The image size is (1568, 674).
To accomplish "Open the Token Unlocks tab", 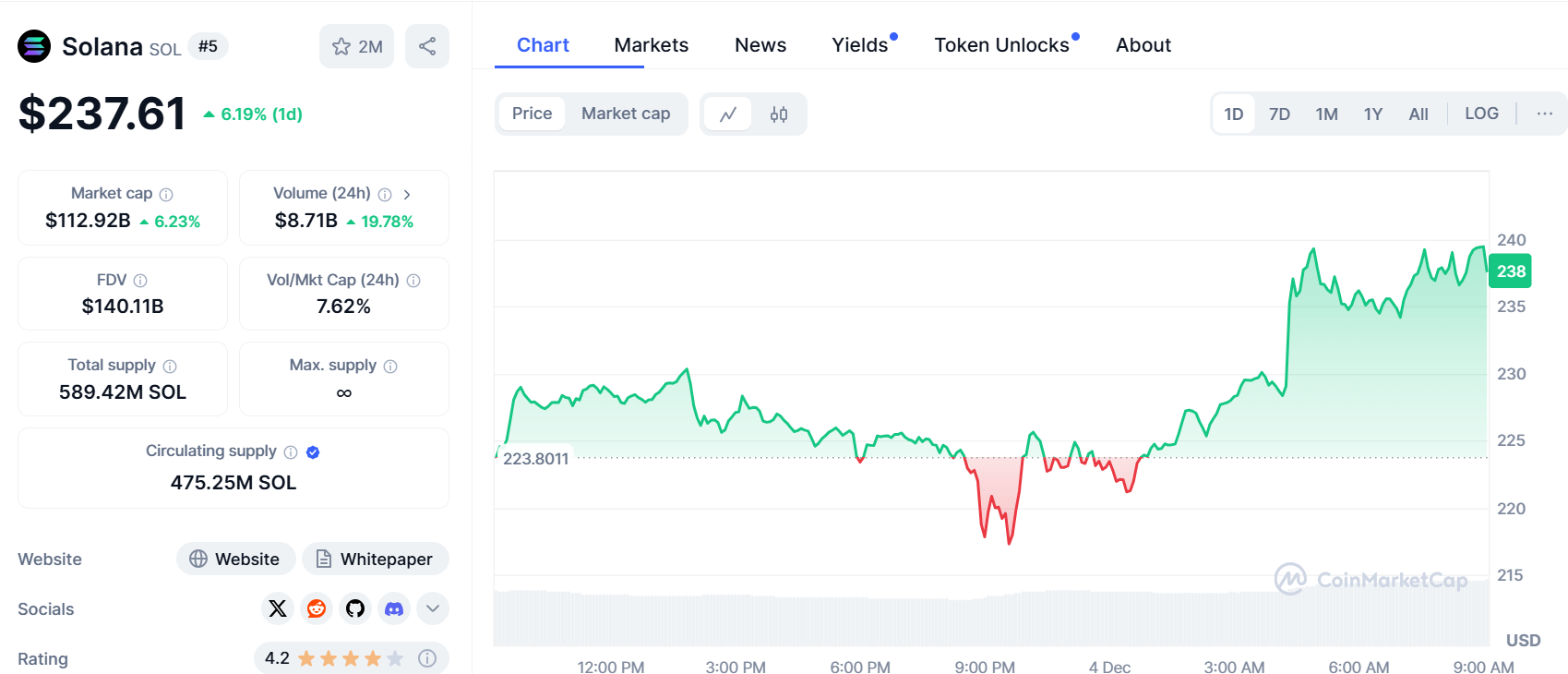I will click(x=1001, y=45).
